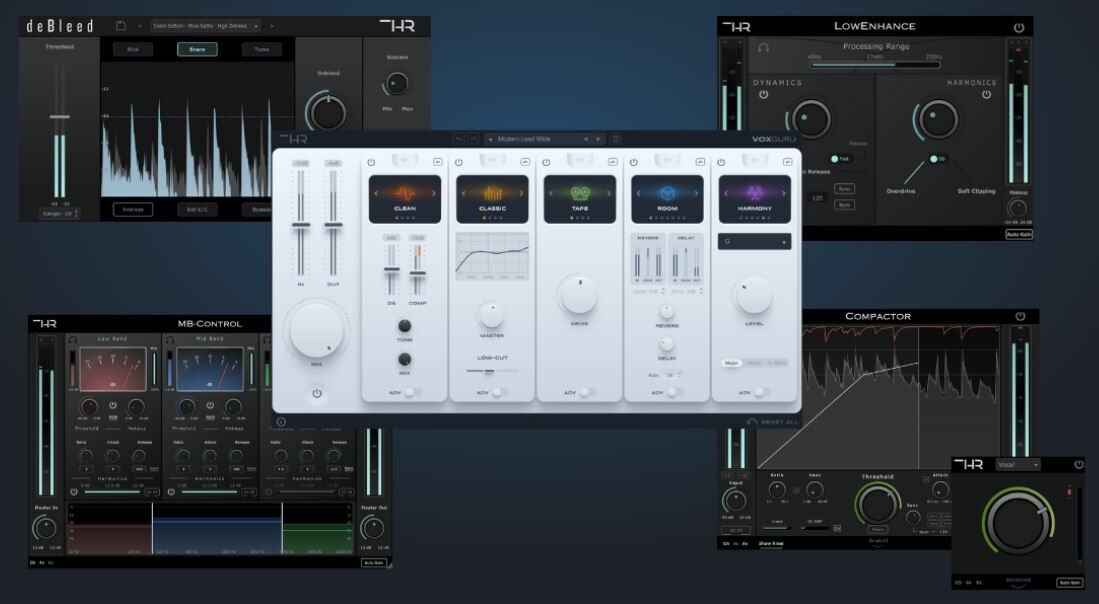This screenshot has height=604, width=1099.
Task: Enable ADV switch in Tape module
Action: pos(587,392)
